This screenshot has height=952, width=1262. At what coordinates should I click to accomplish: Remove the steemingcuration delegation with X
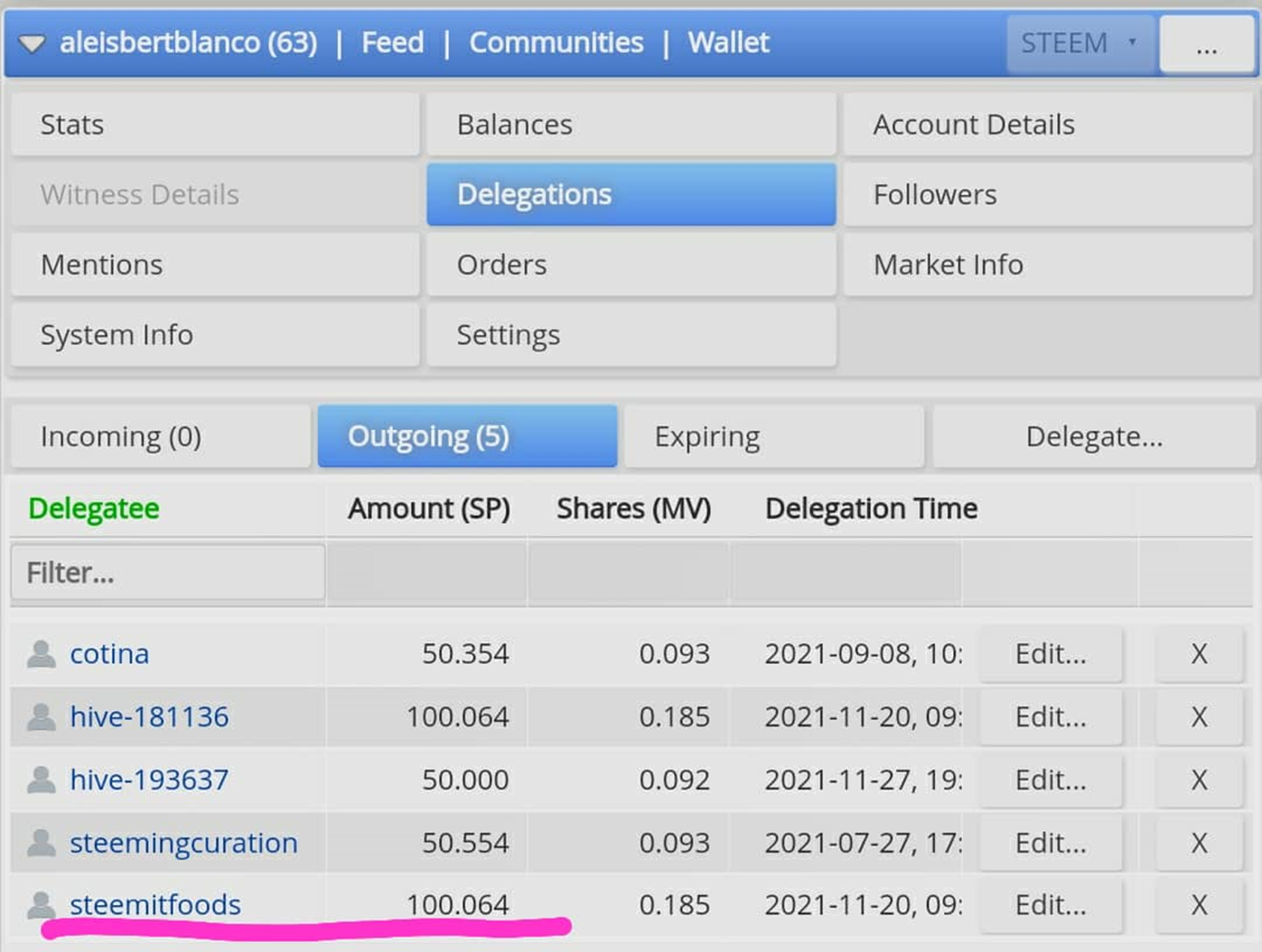pos(1199,843)
